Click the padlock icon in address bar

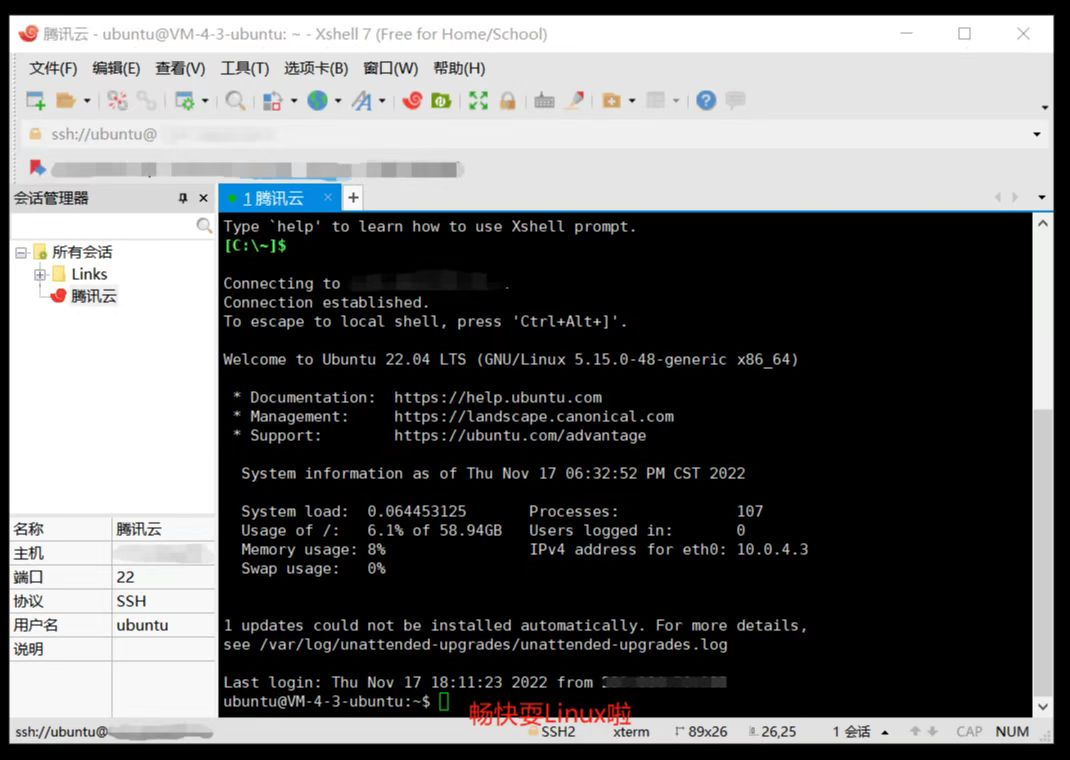click(35, 134)
